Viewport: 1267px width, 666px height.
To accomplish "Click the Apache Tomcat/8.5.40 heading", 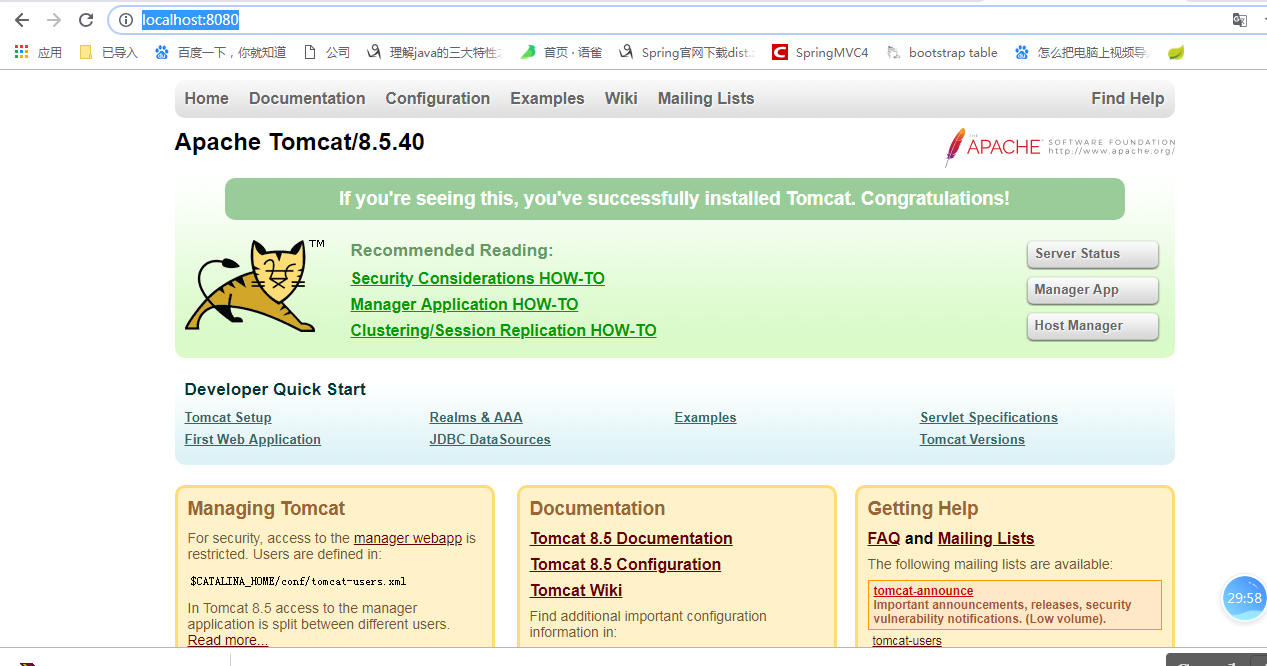I will coord(300,142).
